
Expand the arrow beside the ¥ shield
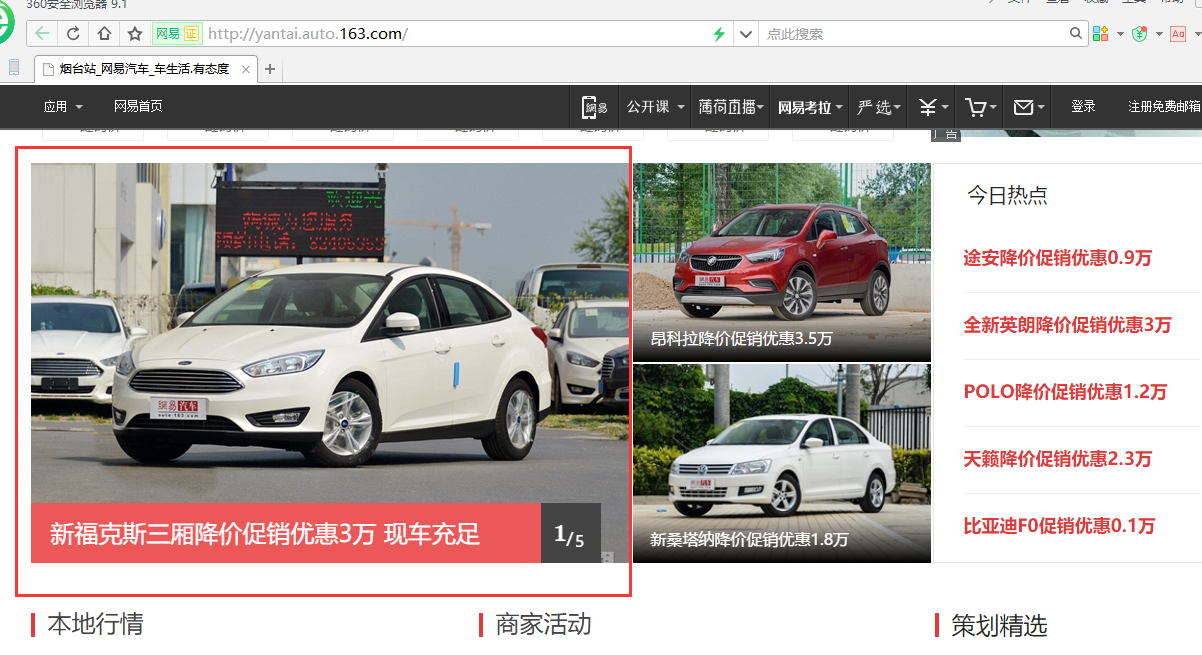[x=1159, y=34]
